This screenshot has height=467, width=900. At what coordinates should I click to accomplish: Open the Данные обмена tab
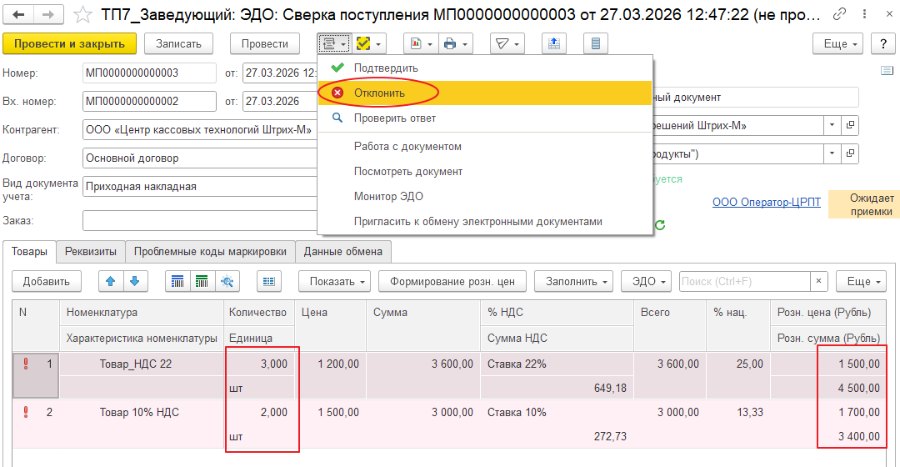pos(343,251)
